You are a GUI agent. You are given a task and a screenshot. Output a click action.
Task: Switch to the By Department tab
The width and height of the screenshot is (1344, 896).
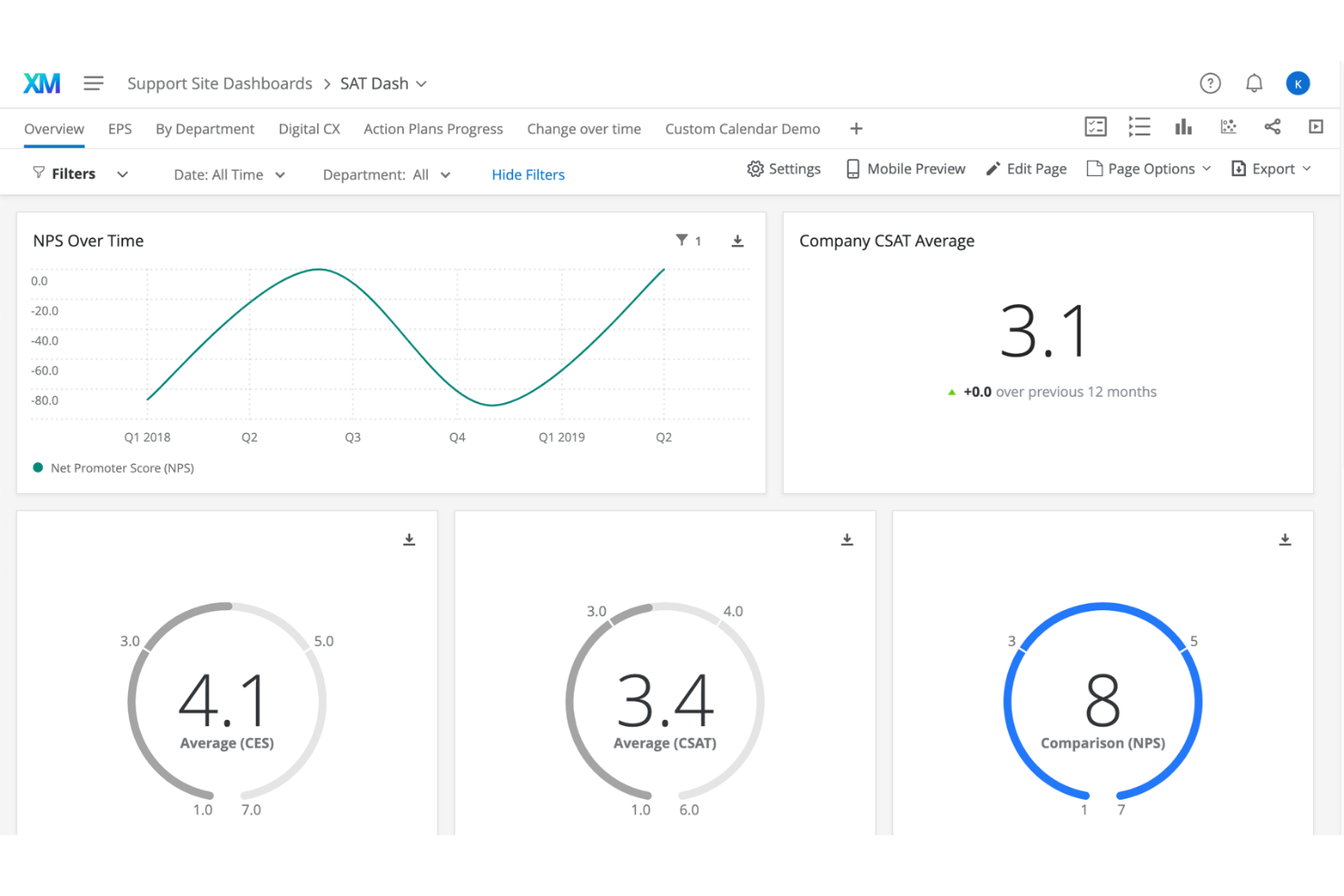pos(205,129)
